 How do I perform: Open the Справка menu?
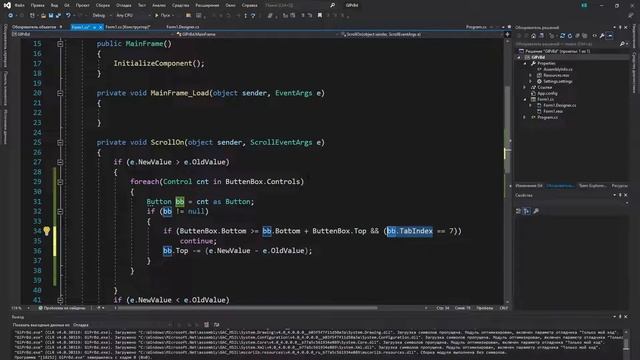click(x=249, y=5)
